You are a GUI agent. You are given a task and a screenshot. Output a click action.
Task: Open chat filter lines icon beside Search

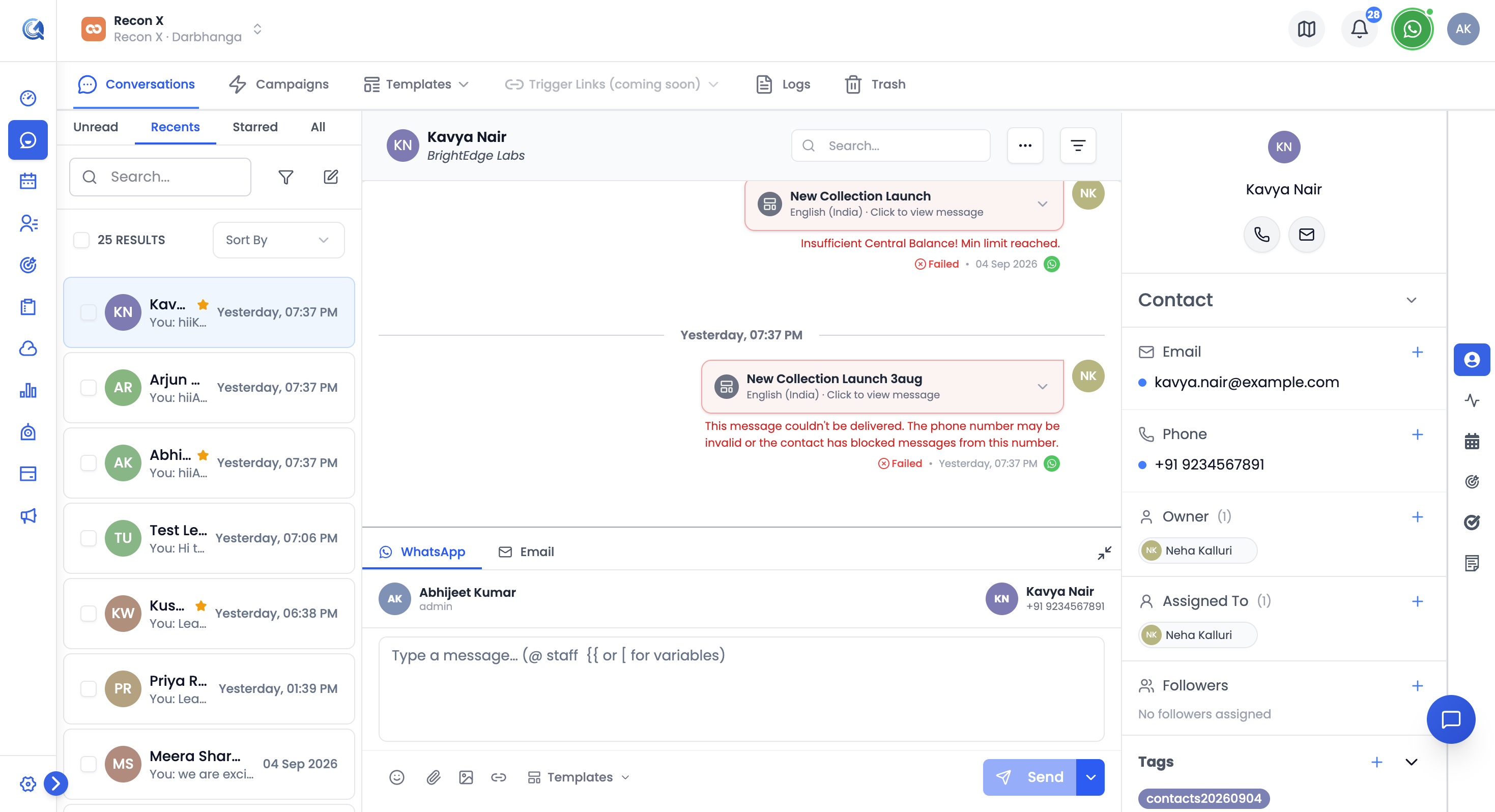(x=1078, y=146)
